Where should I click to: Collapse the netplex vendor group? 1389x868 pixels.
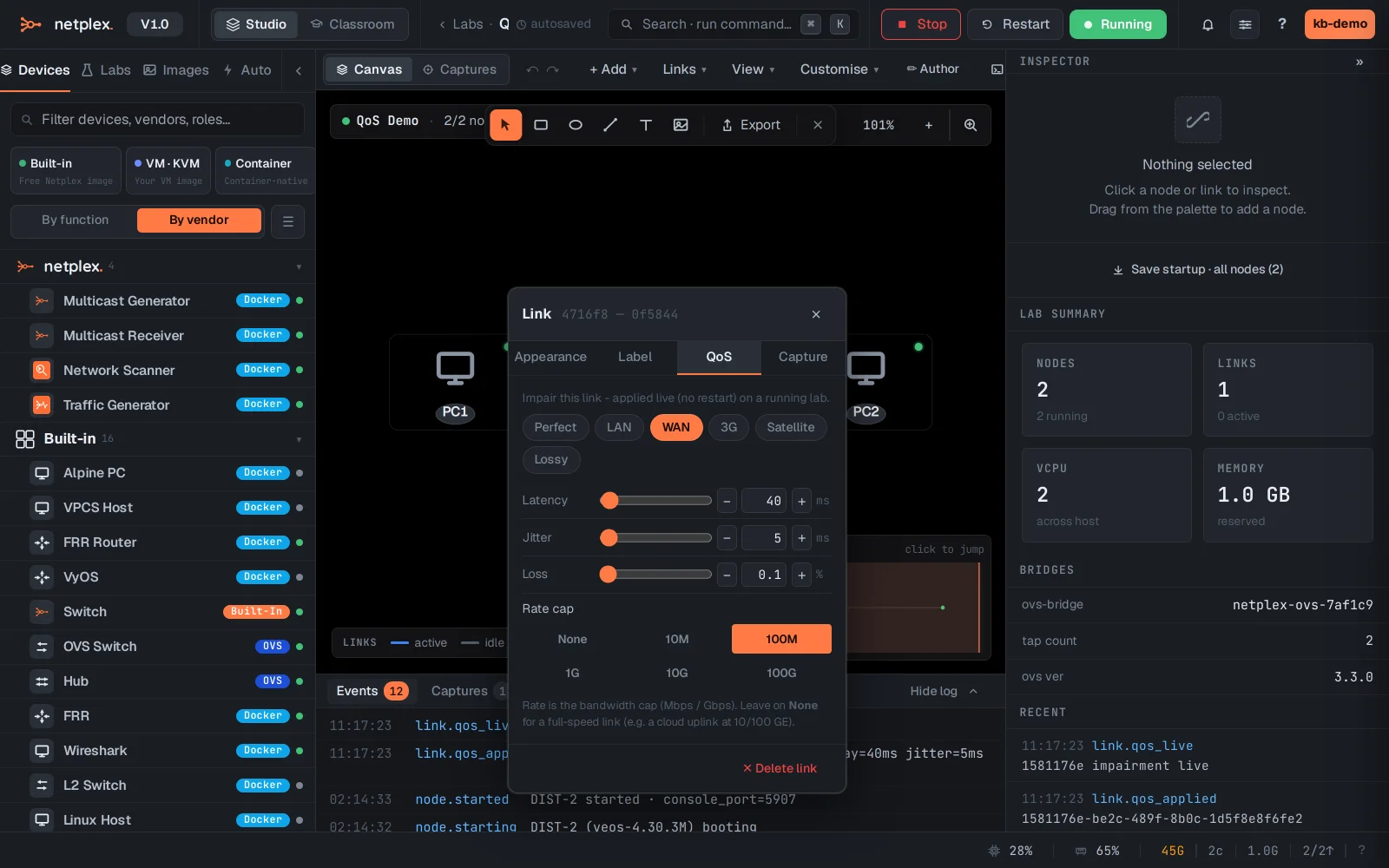click(x=299, y=266)
